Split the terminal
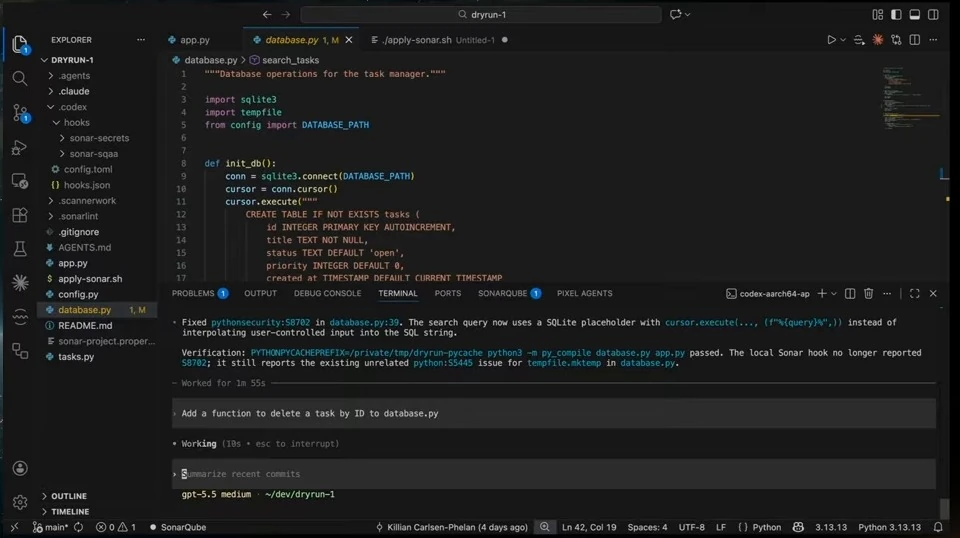The width and height of the screenshot is (960, 538). click(850, 293)
